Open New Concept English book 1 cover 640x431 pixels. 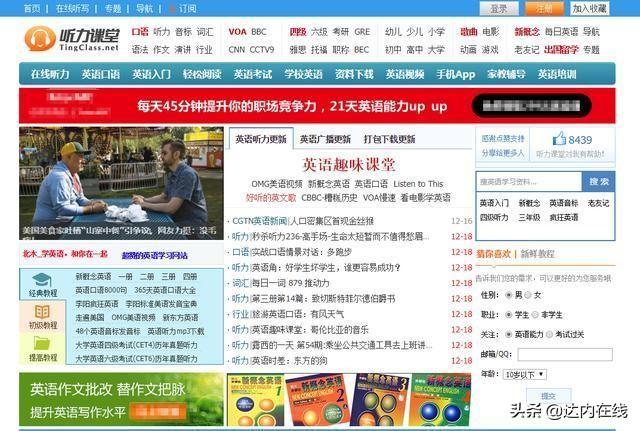(x=256, y=400)
